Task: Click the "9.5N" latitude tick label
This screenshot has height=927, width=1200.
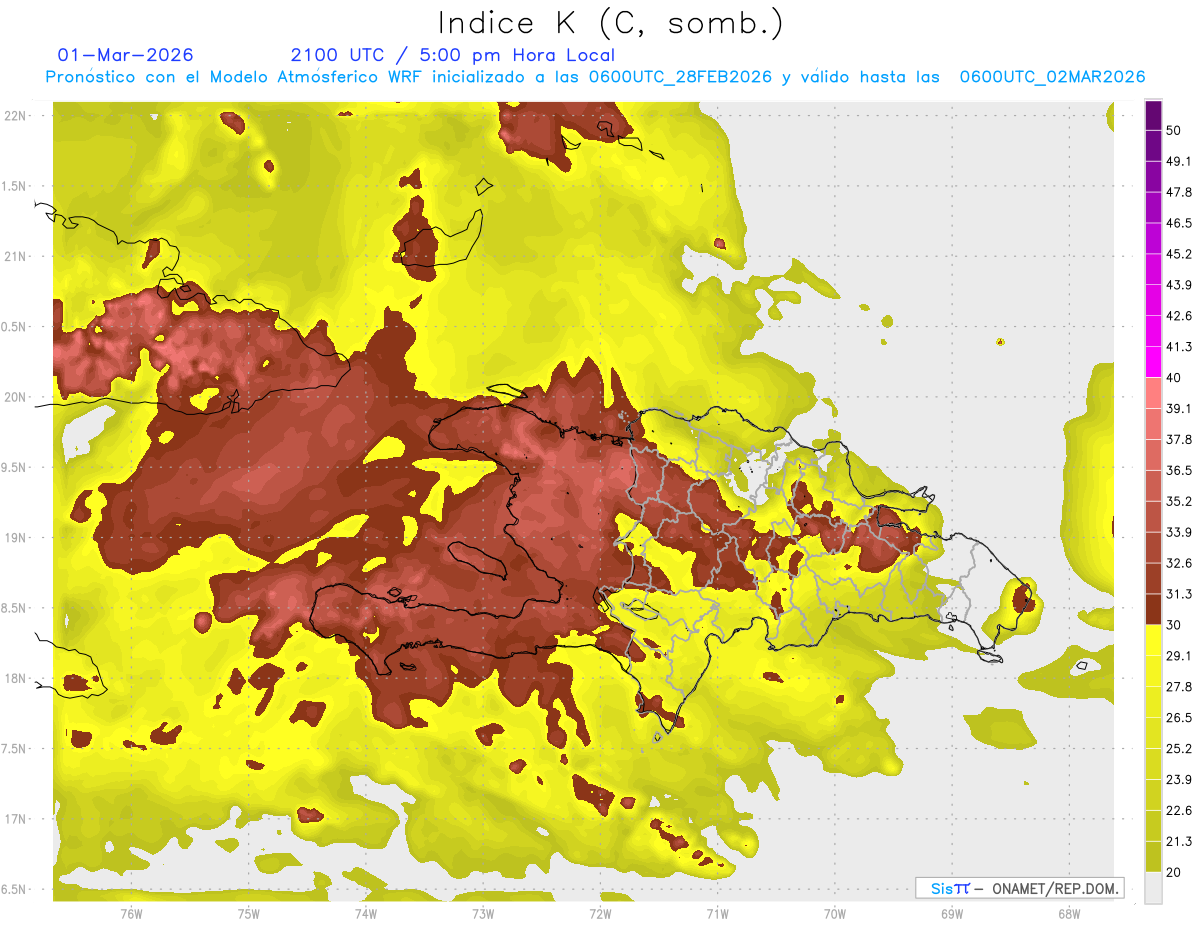Action: point(14,468)
